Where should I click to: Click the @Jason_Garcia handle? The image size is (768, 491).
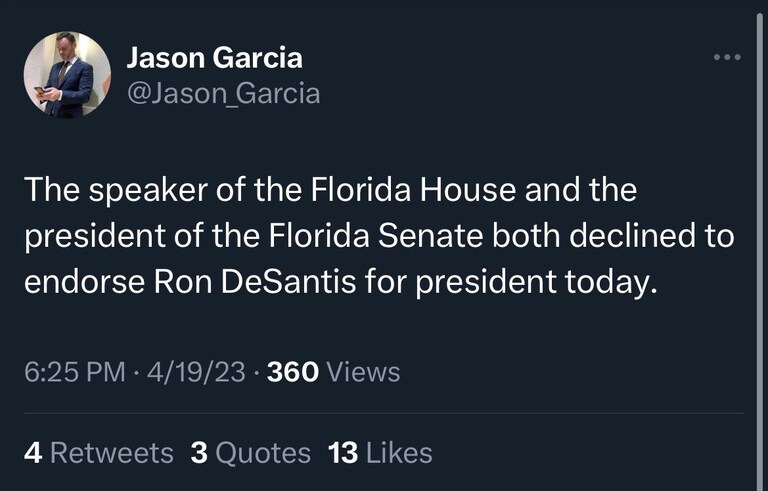click(x=223, y=94)
